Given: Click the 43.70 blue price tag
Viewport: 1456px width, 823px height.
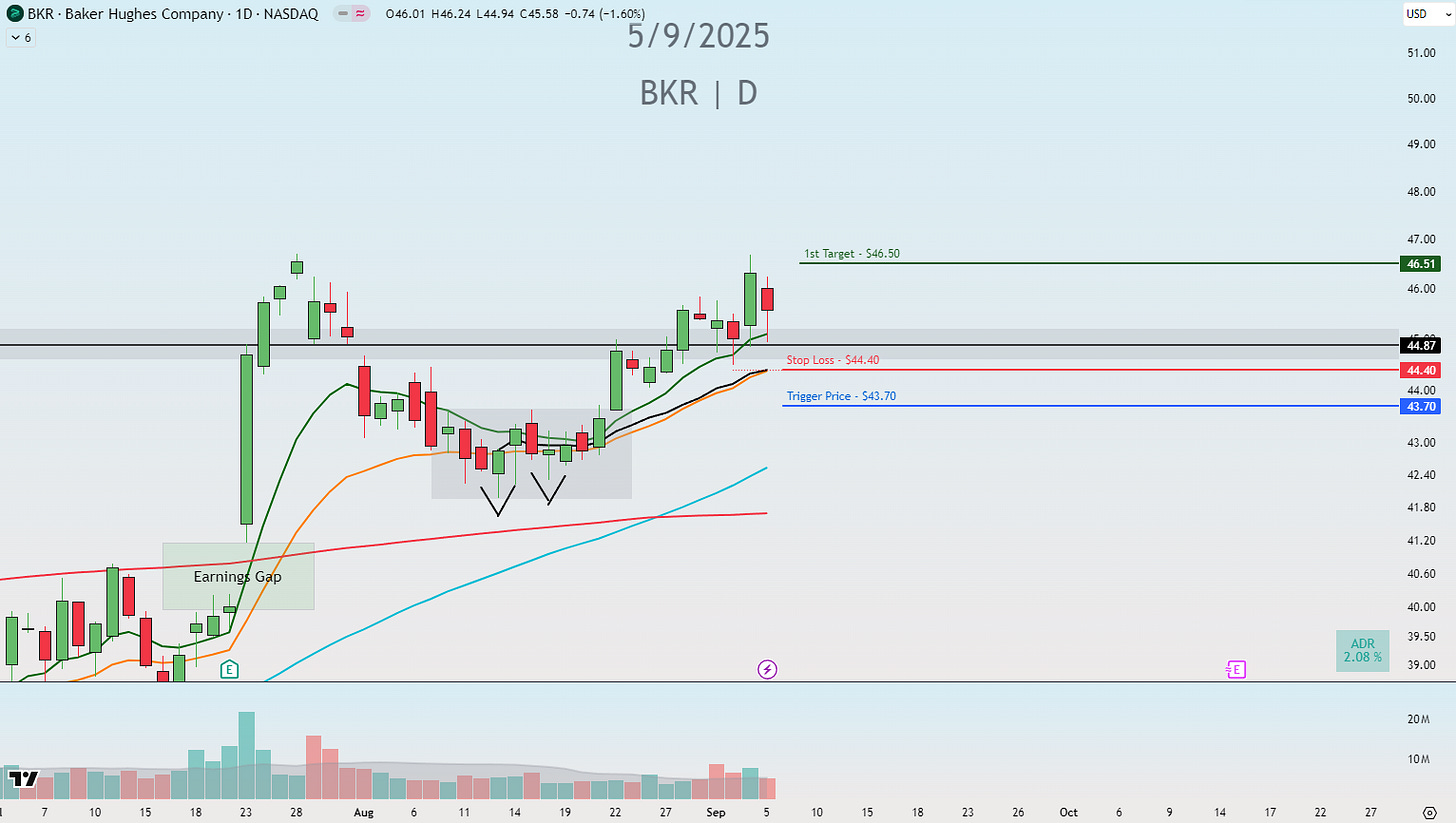Looking at the screenshot, I should pyautogui.click(x=1422, y=406).
